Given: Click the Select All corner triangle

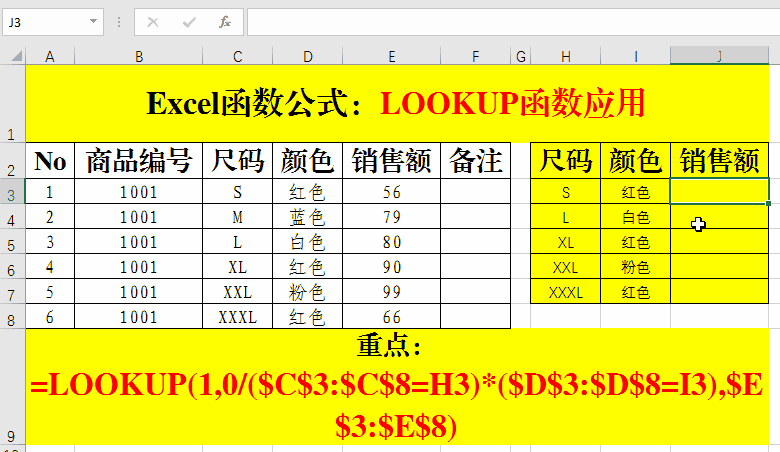Looking at the screenshot, I should [x=17, y=56].
